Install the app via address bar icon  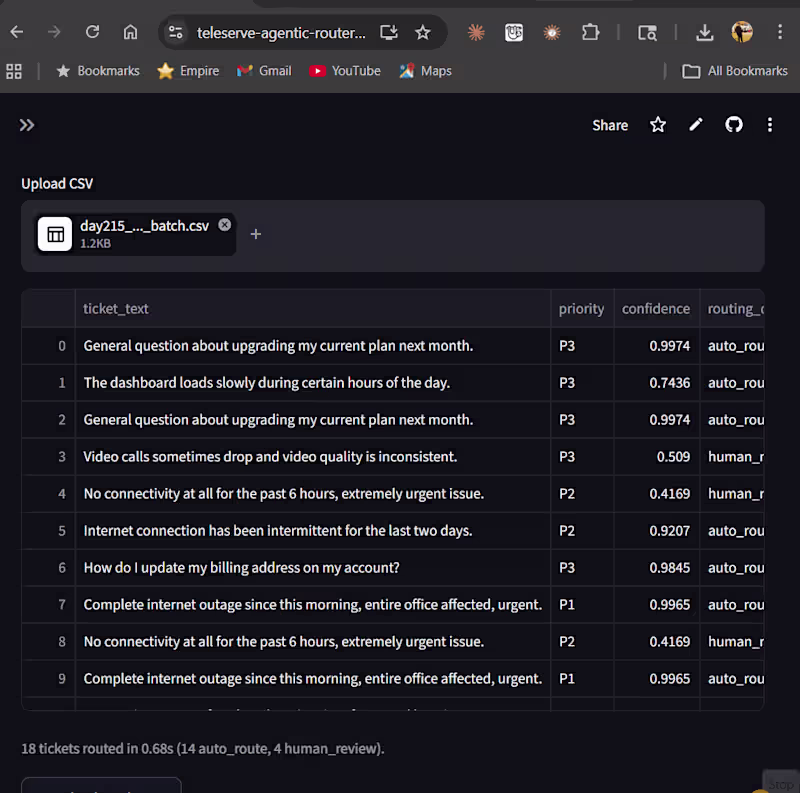point(389,33)
